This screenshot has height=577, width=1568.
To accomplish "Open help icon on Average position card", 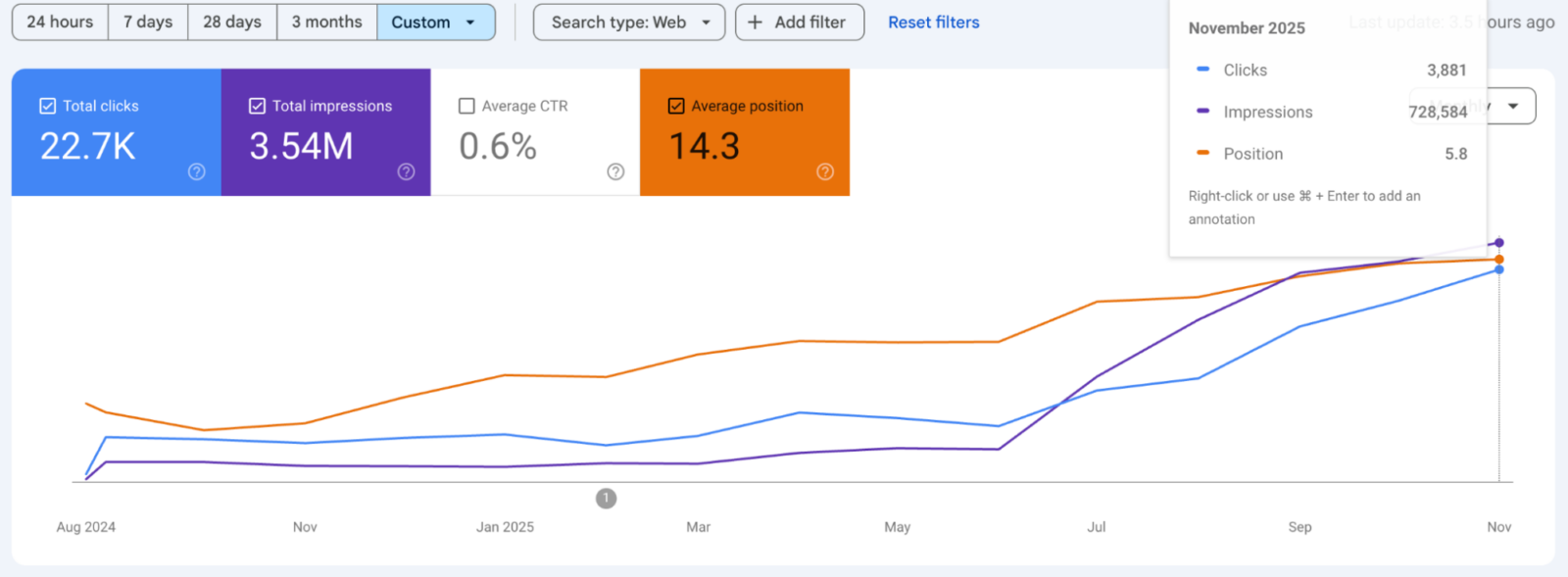I will tap(825, 171).
